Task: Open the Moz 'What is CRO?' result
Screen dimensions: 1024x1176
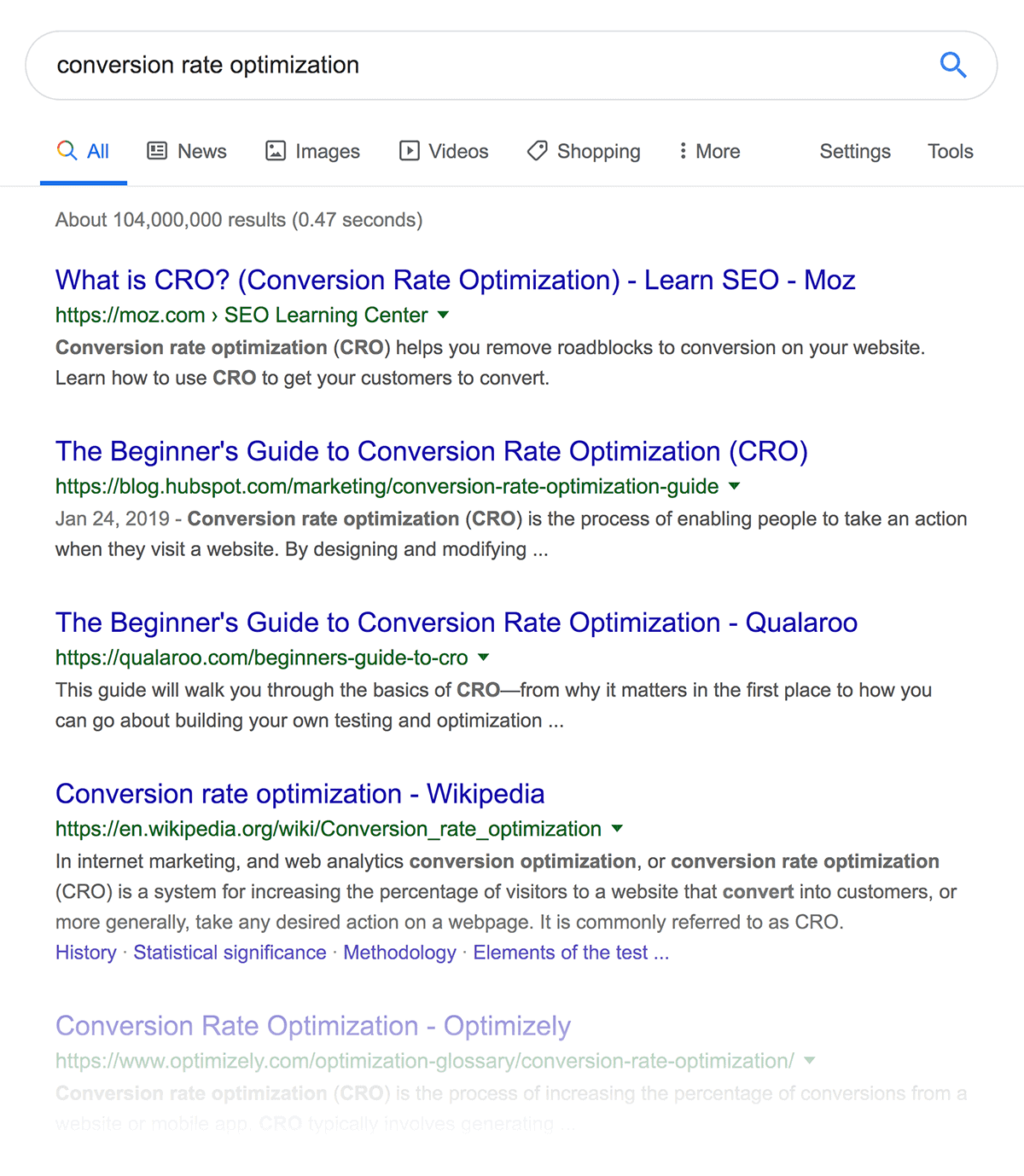Action: coord(455,280)
